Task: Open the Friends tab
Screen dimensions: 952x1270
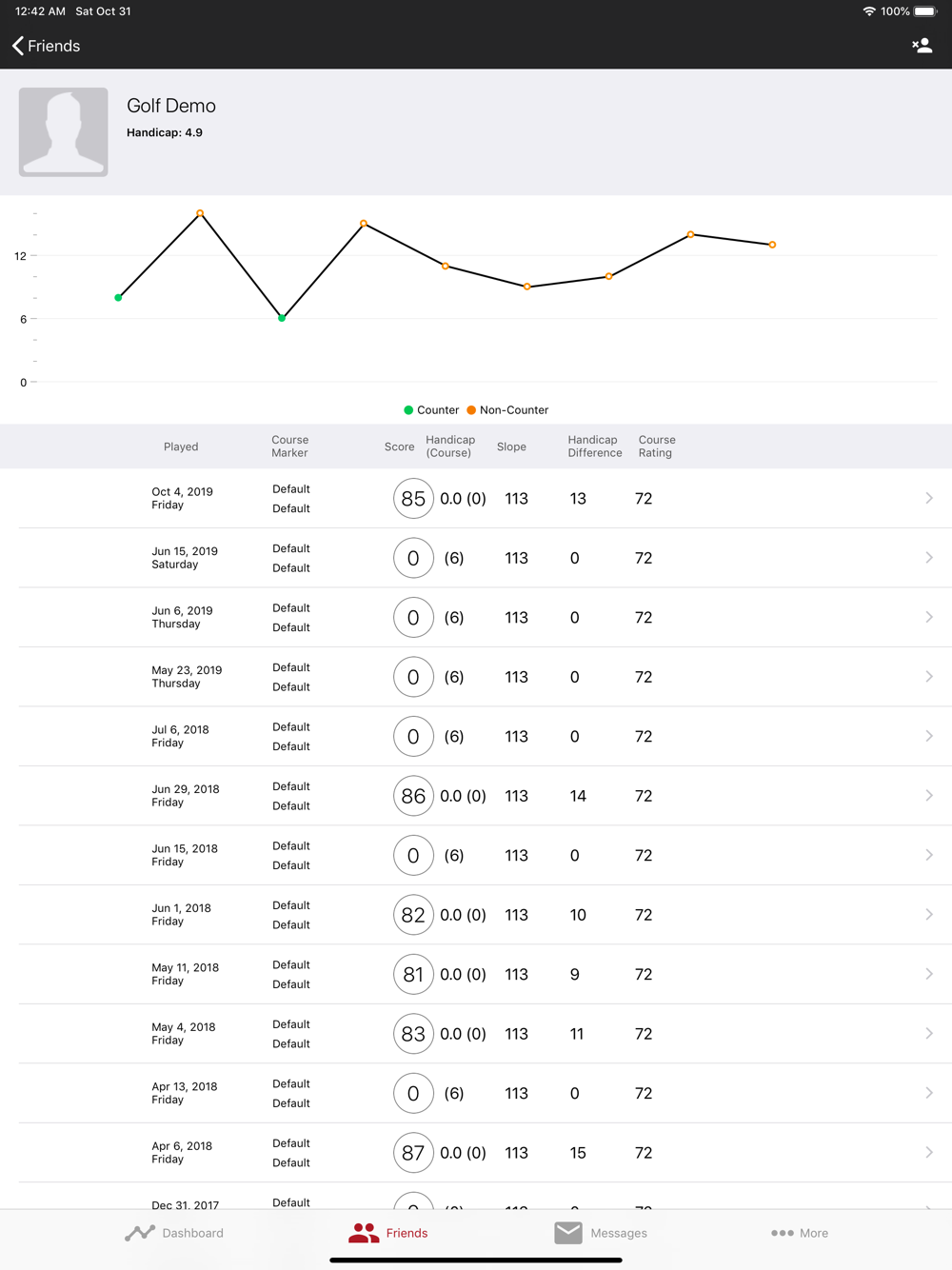Action: 388,1233
